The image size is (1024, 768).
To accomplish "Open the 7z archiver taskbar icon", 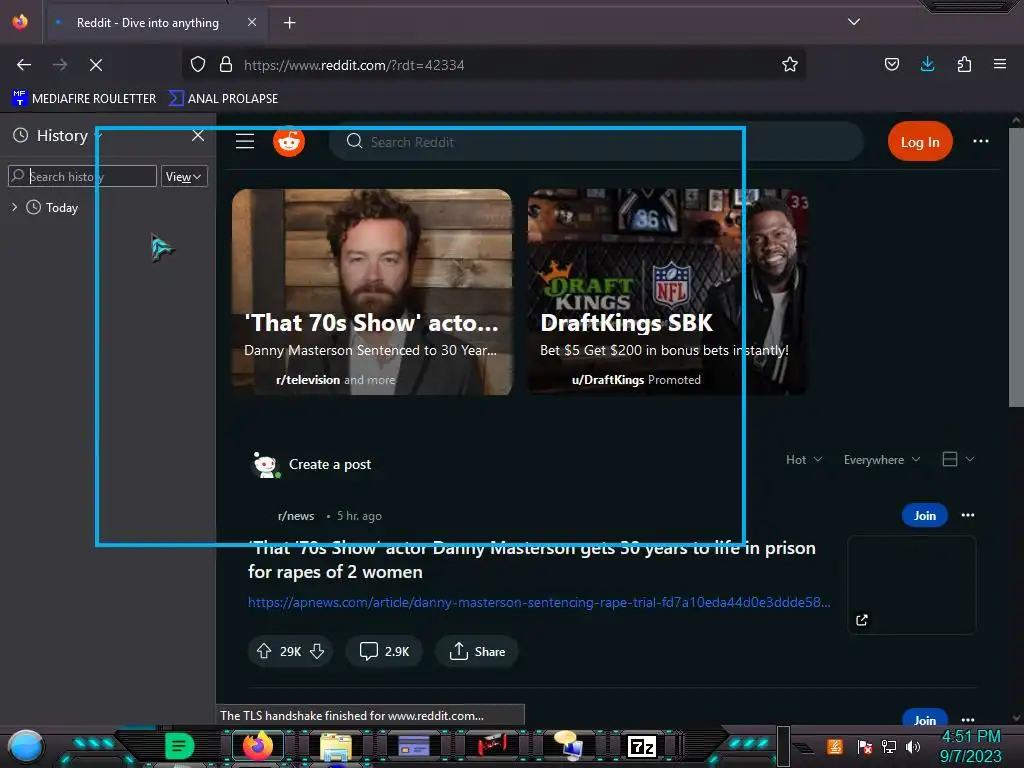I will click(641, 746).
